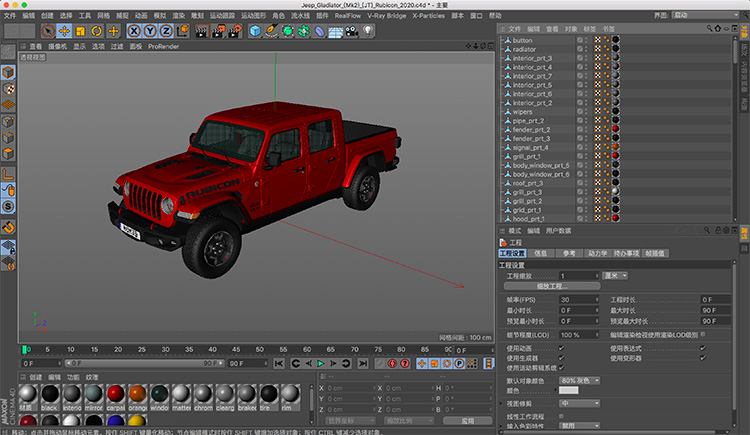Select the orange material sphere
The image size is (750, 435).
(137, 397)
